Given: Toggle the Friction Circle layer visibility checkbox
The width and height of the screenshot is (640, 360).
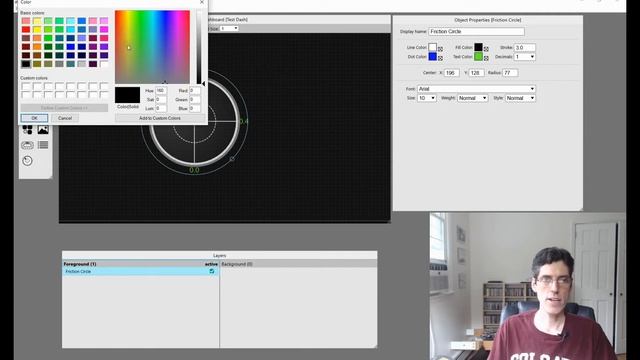Looking at the screenshot, I should 212,271.
